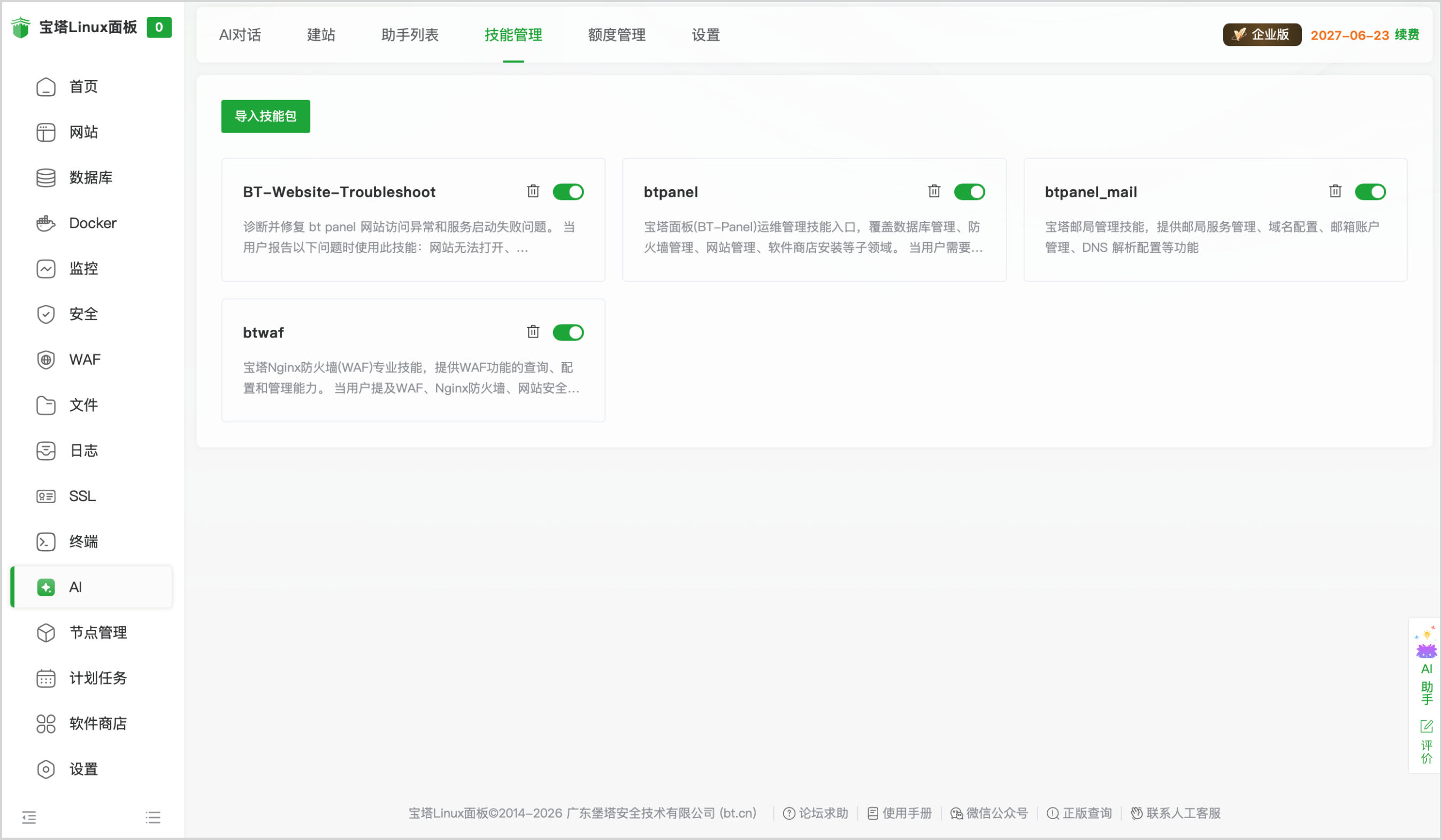Open the 节点管理 cube icon
Viewport: 1442px width, 840px height.
pyautogui.click(x=46, y=633)
